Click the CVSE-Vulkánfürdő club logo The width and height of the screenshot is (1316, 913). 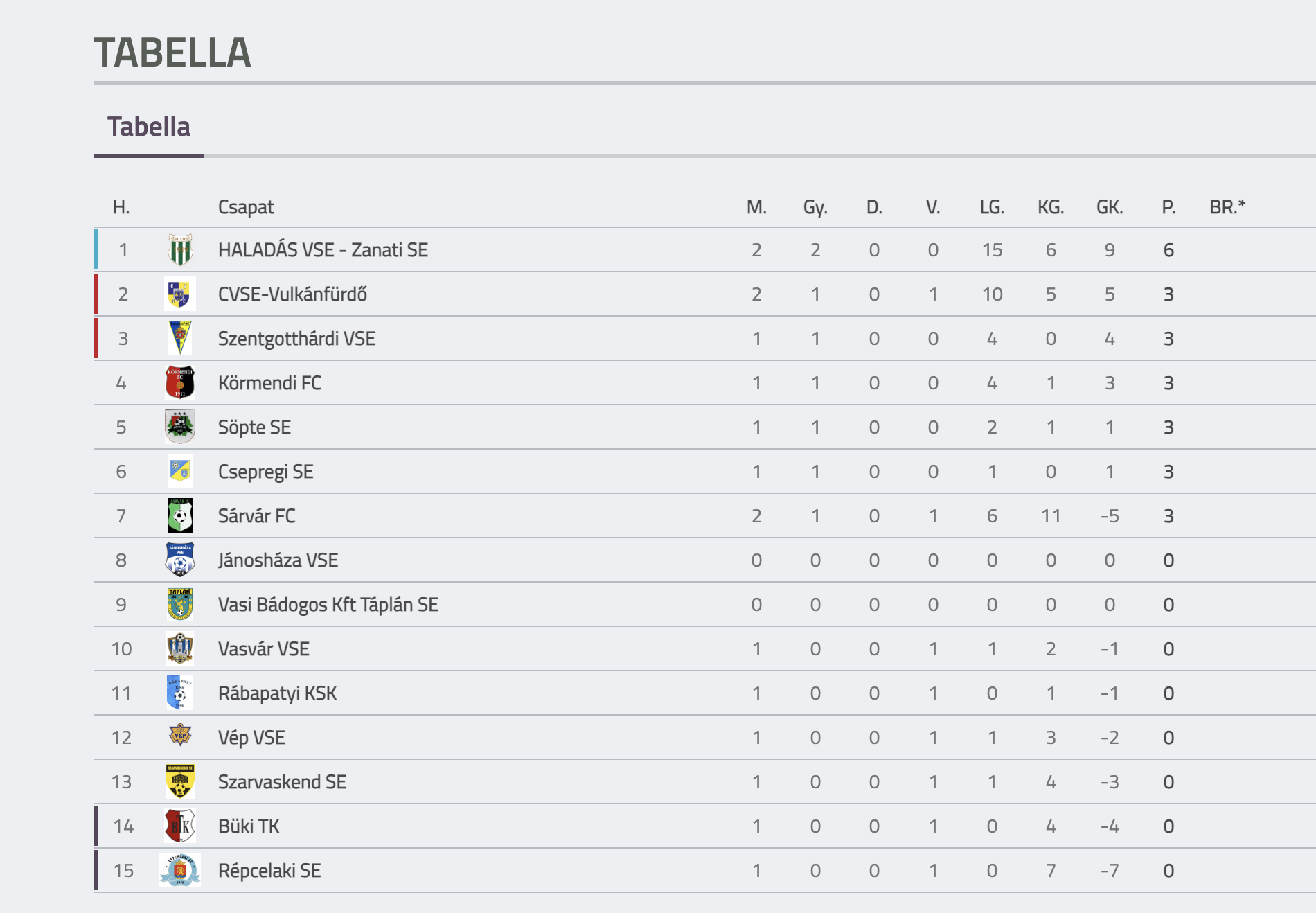coord(180,294)
